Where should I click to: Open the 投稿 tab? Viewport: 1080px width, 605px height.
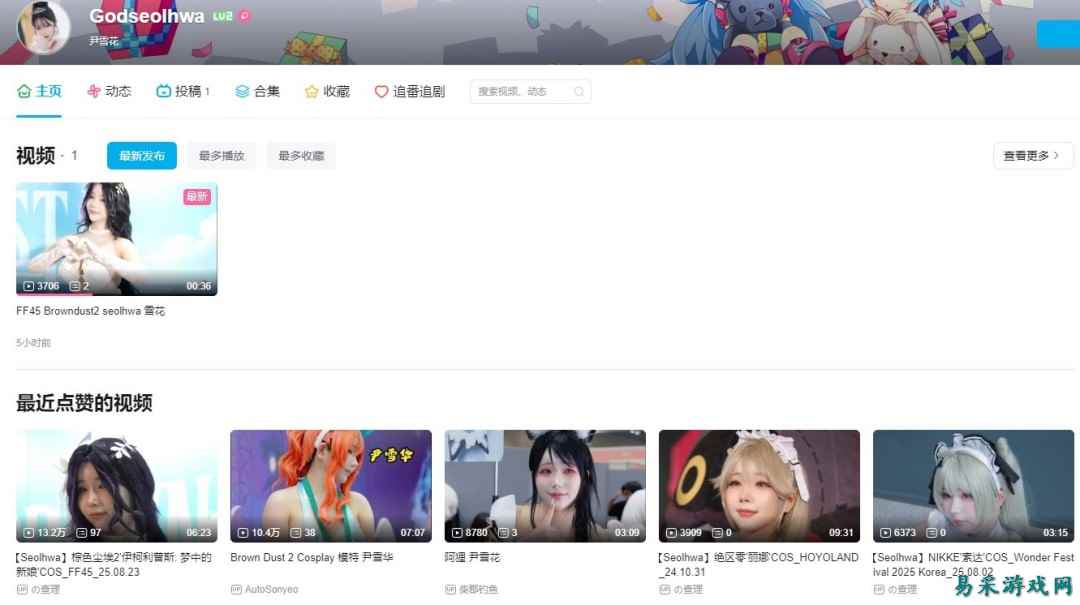click(x=188, y=91)
